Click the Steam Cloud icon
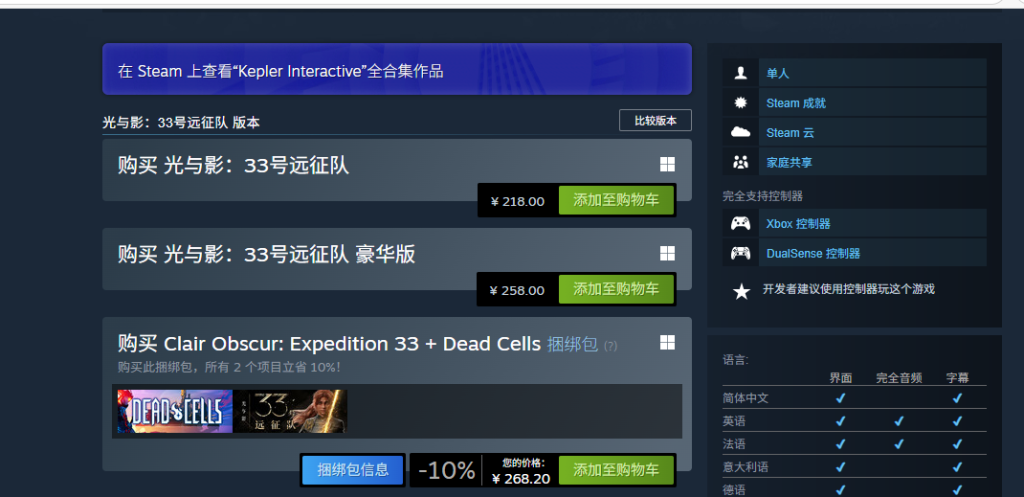 741,133
